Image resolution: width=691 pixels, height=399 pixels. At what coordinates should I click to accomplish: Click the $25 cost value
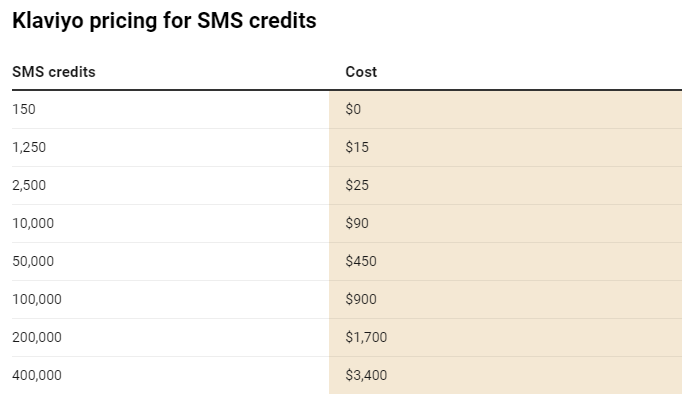(357, 185)
